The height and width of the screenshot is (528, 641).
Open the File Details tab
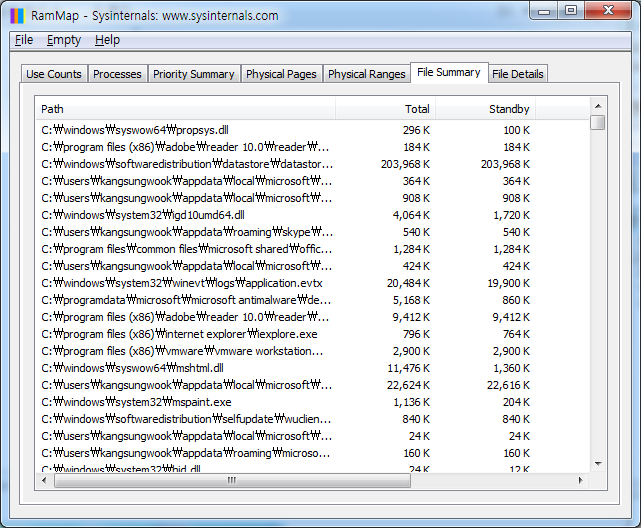pyautogui.click(x=518, y=74)
